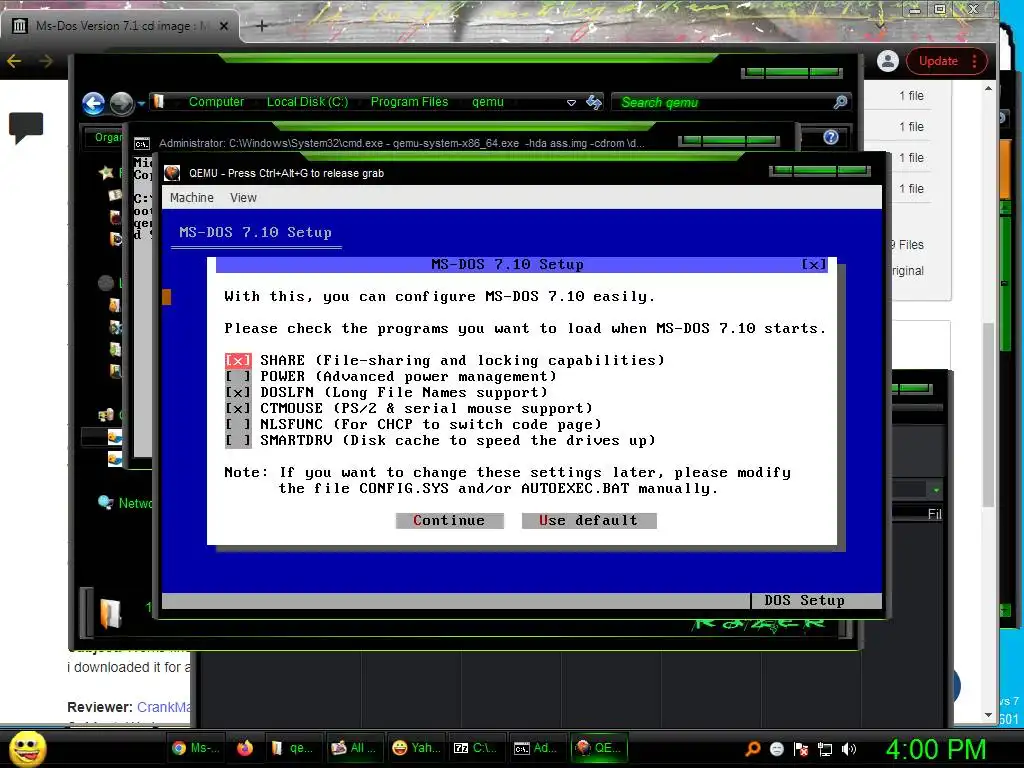Click the Organize button in Explorer
Screen dimensions: 1024x768
pyautogui.click(x=106, y=137)
